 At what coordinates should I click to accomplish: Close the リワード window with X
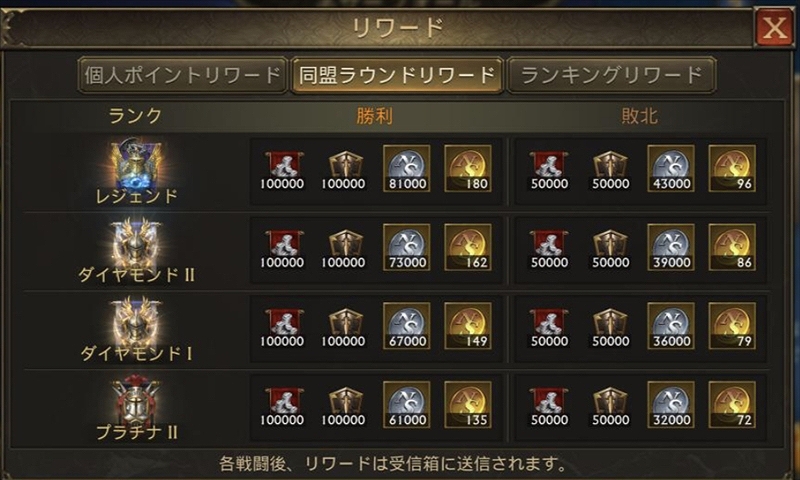[x=774, y=27]
